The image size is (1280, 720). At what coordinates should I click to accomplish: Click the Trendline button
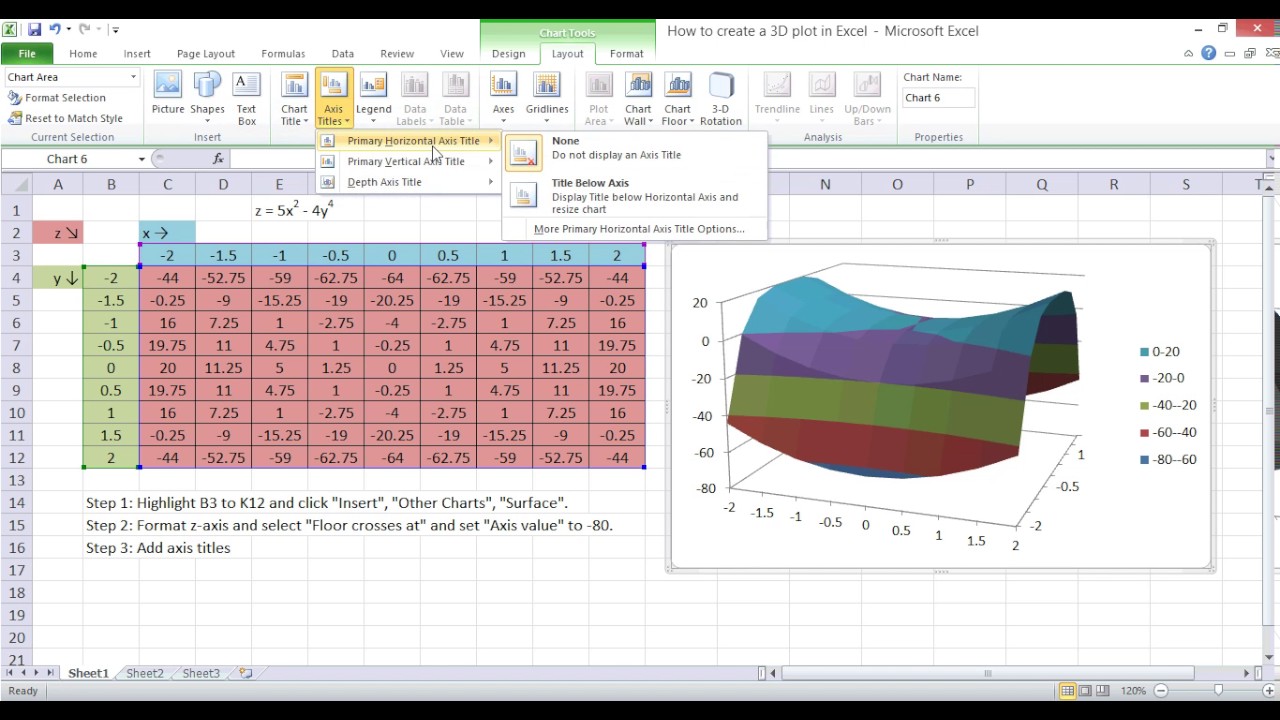tap(777, 99)
